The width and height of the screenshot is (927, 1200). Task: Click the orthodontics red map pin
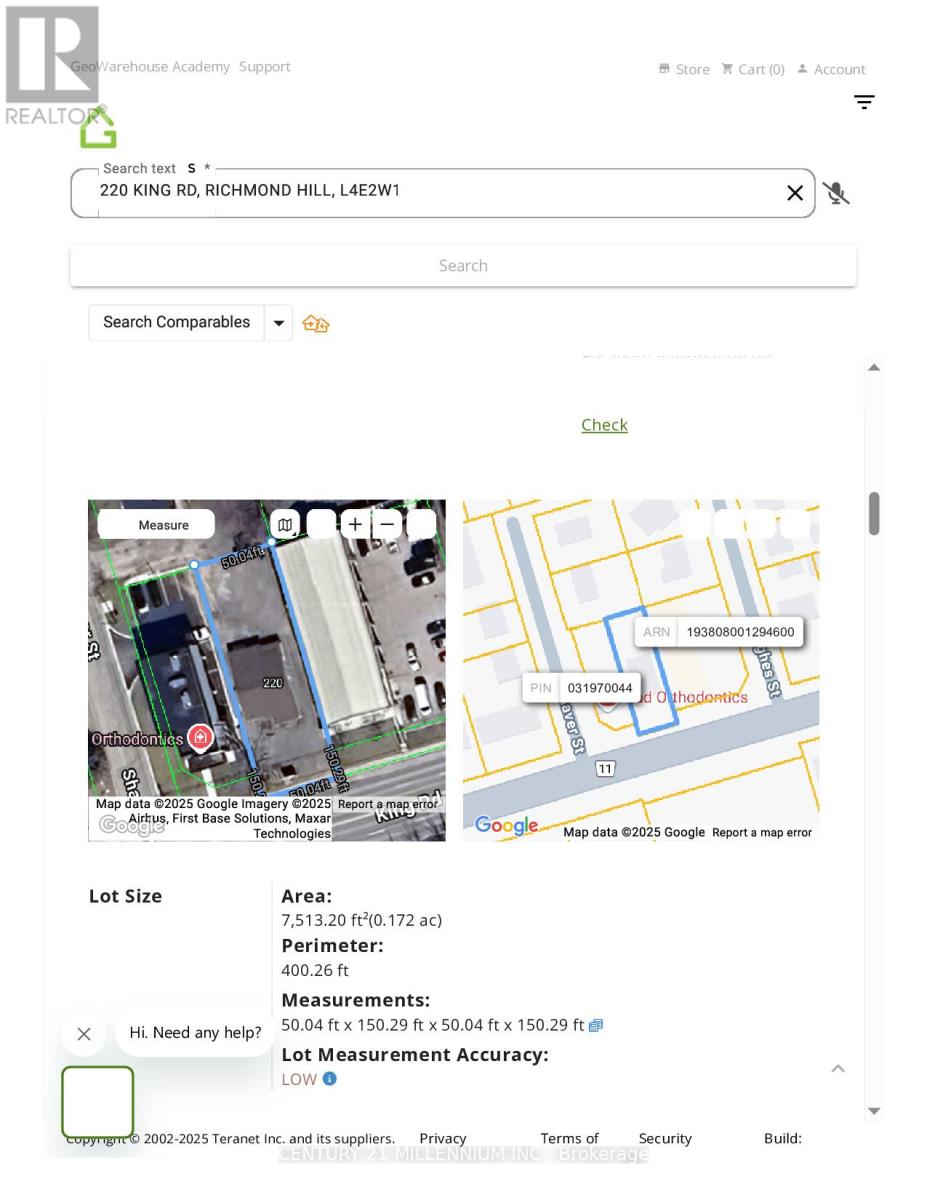click(x=200, y=738)
